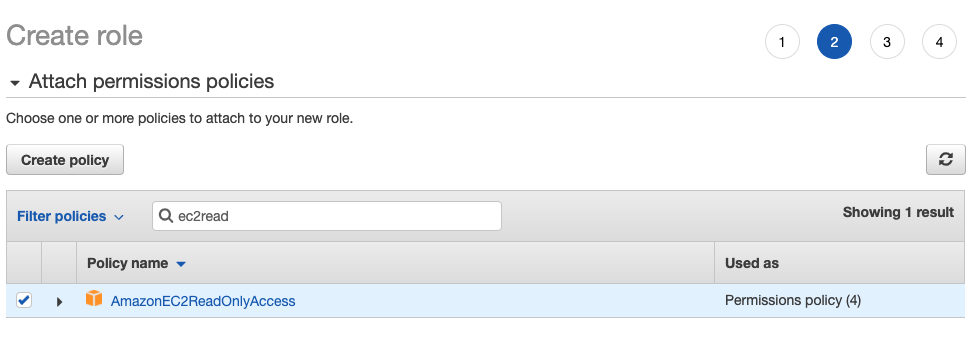Viewport: 970px width, 360px height.
Task: Click the Policy name column header
Action: point(127,264)
